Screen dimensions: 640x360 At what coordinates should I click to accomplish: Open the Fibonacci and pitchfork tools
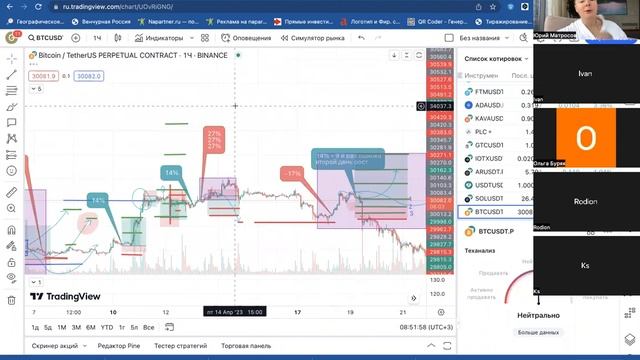point(11,91)
